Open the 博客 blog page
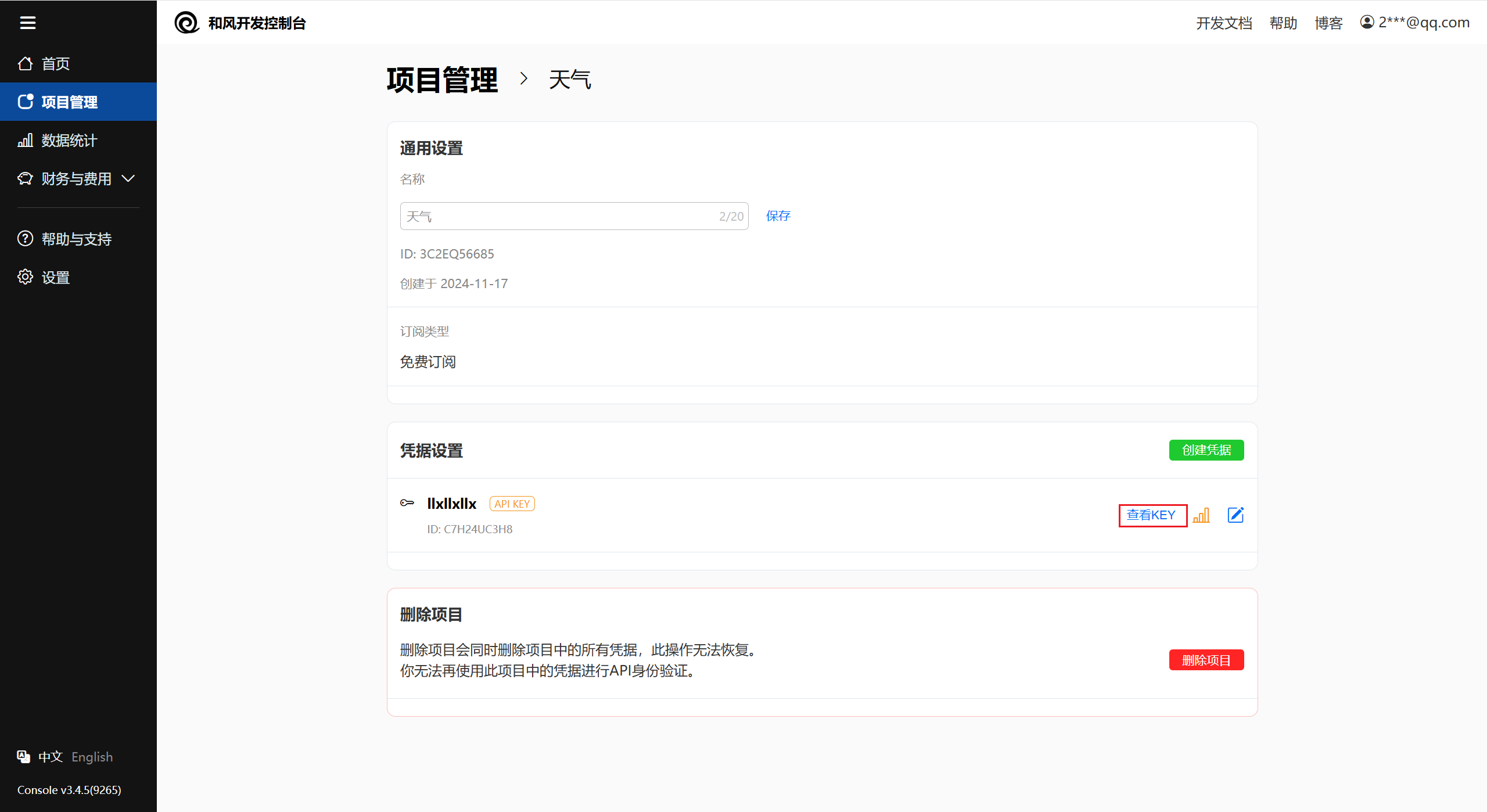This screenshot has height=812, width=1487. pos(1328,23)
